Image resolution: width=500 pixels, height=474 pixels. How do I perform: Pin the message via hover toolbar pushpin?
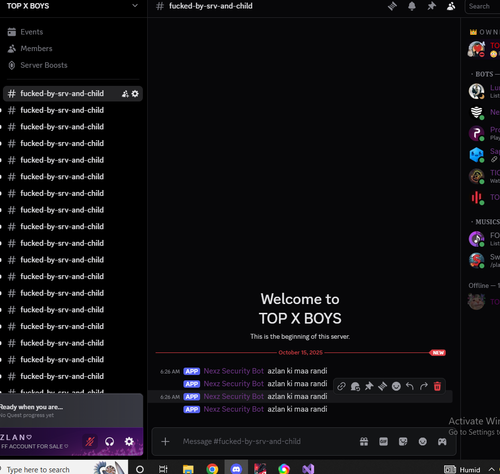pos(369,386)
